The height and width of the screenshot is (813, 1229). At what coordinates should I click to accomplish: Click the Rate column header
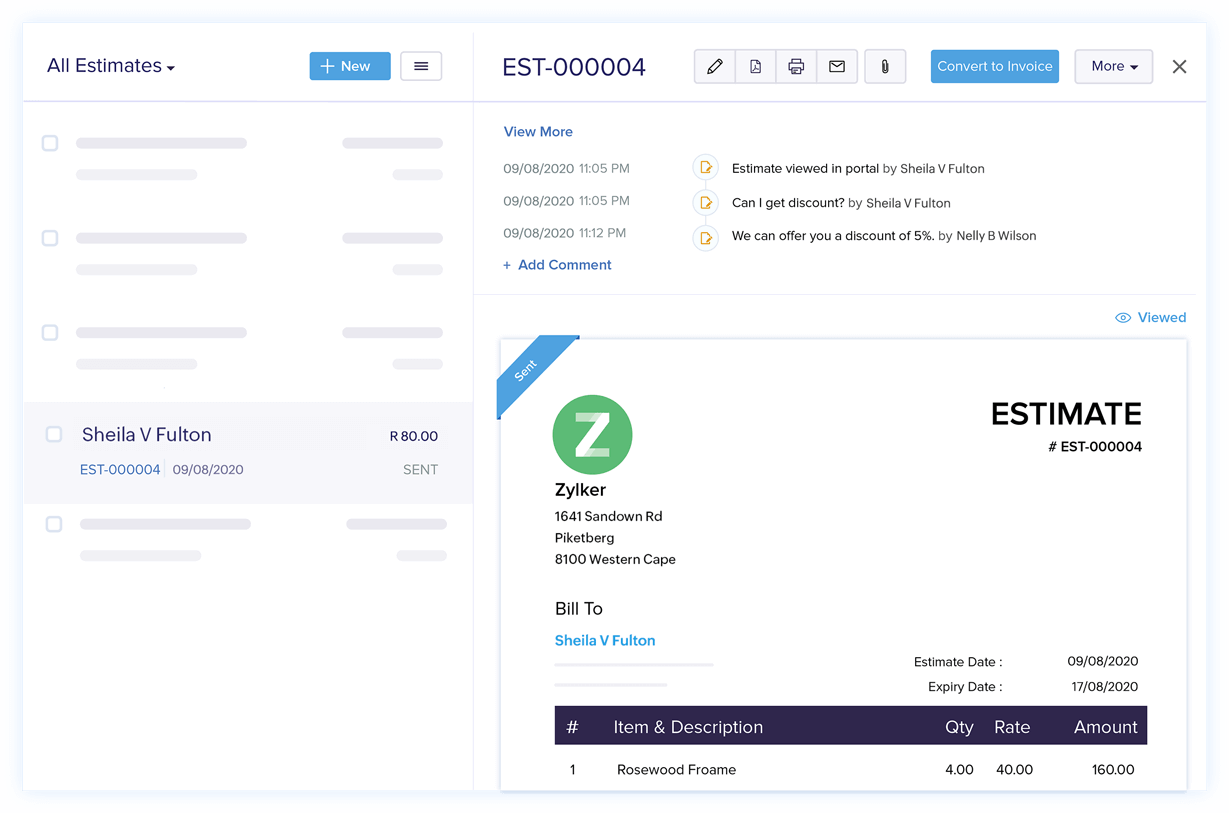[1012, 727]
